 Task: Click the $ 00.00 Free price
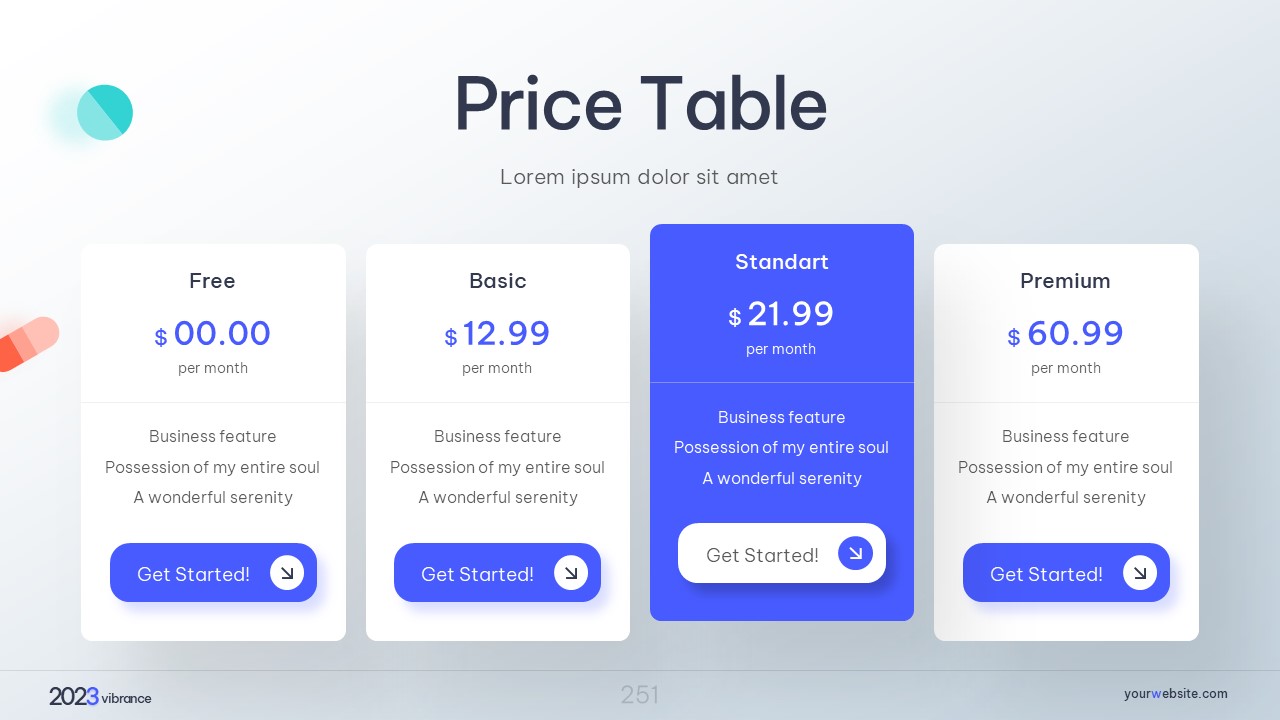[213, 334]
